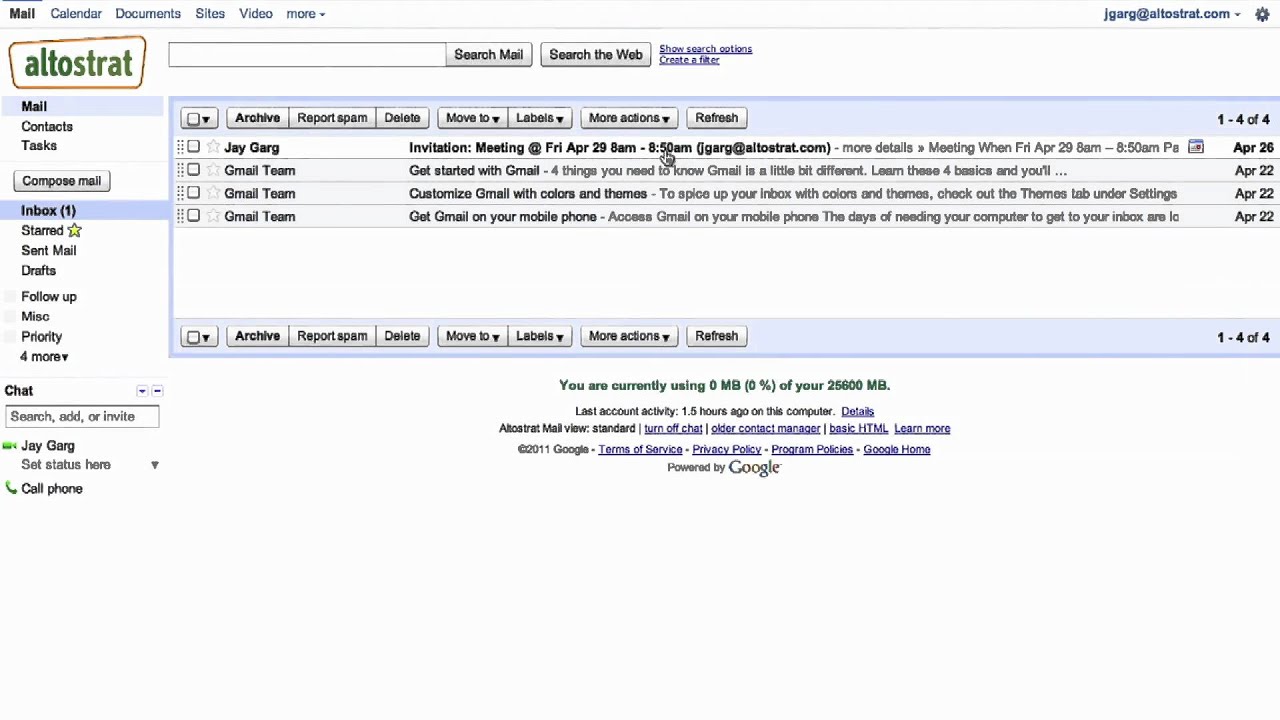The height and width of the screenshot is (720, 1280).
Task: Tick the checkbox for 'Get started with Gmail'
Action: 194,170
